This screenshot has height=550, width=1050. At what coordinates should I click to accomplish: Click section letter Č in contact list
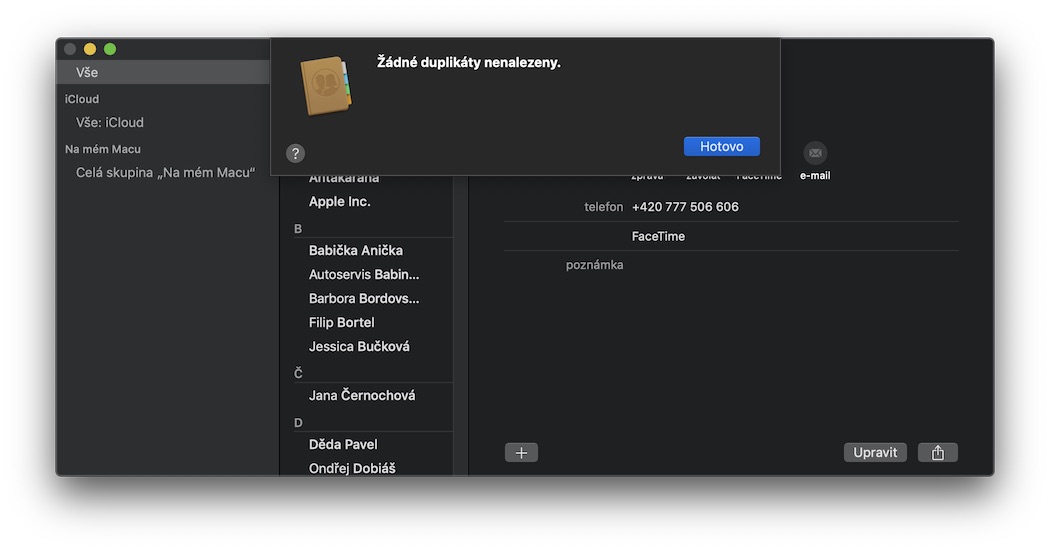298,373
